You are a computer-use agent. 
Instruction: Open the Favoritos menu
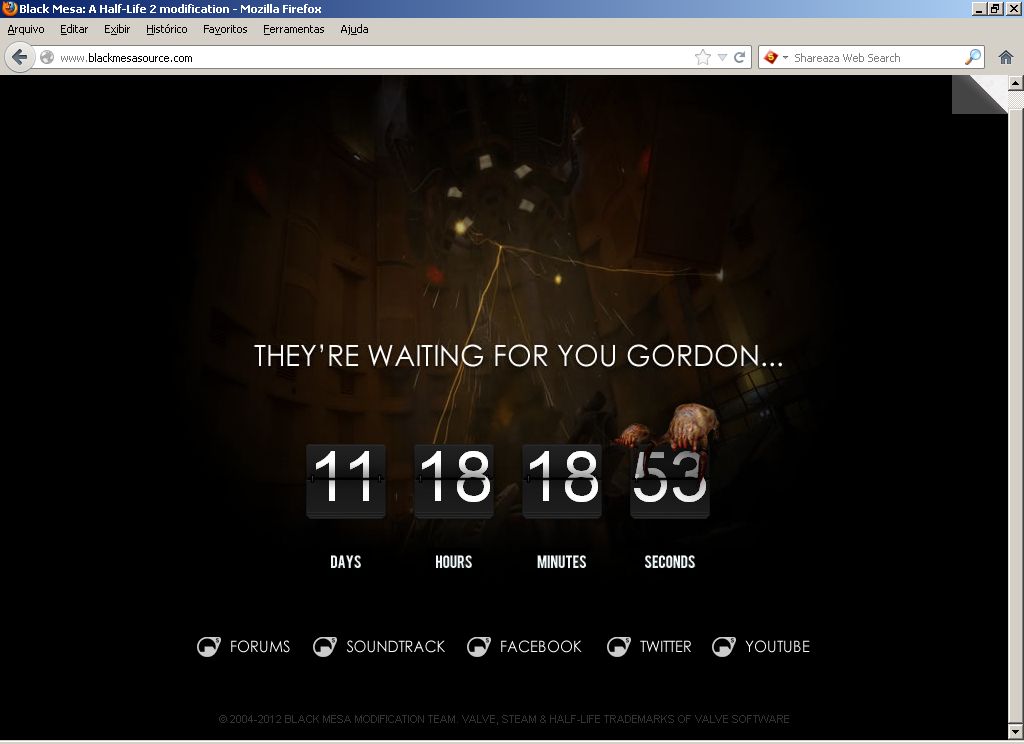tap(225, 29)
